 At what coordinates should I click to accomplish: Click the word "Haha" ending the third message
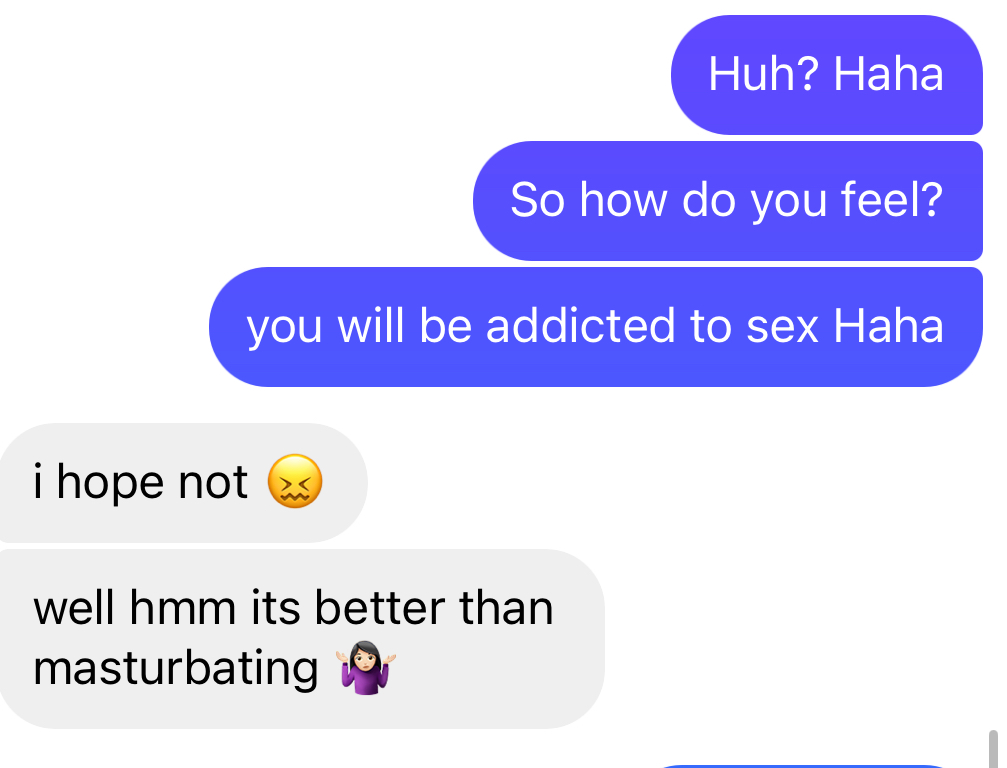(x=889, y=325)
